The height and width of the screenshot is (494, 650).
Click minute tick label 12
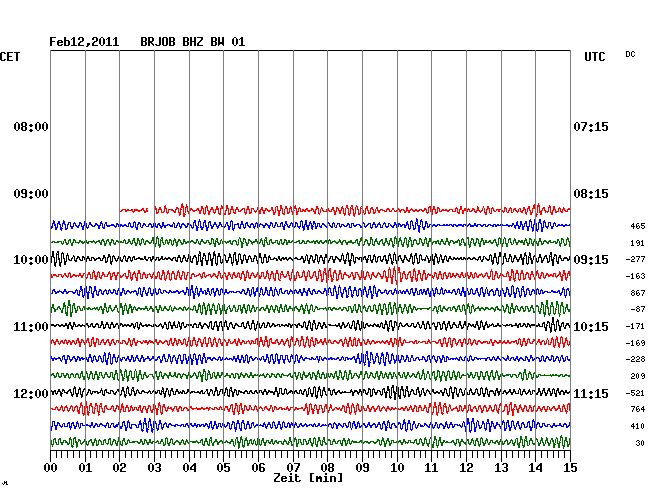coord(466,468)
